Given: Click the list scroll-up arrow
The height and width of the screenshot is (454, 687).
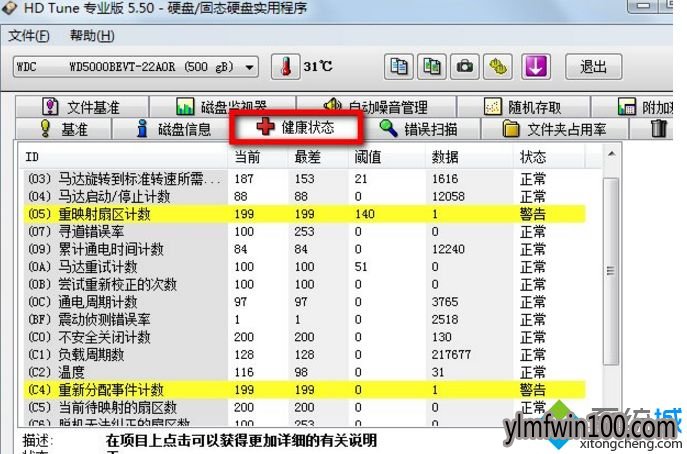Looking at the screenshot, I should [611, 154].
